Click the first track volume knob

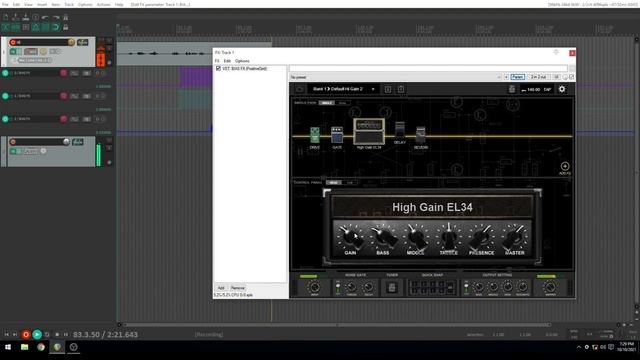click(71, 42)
